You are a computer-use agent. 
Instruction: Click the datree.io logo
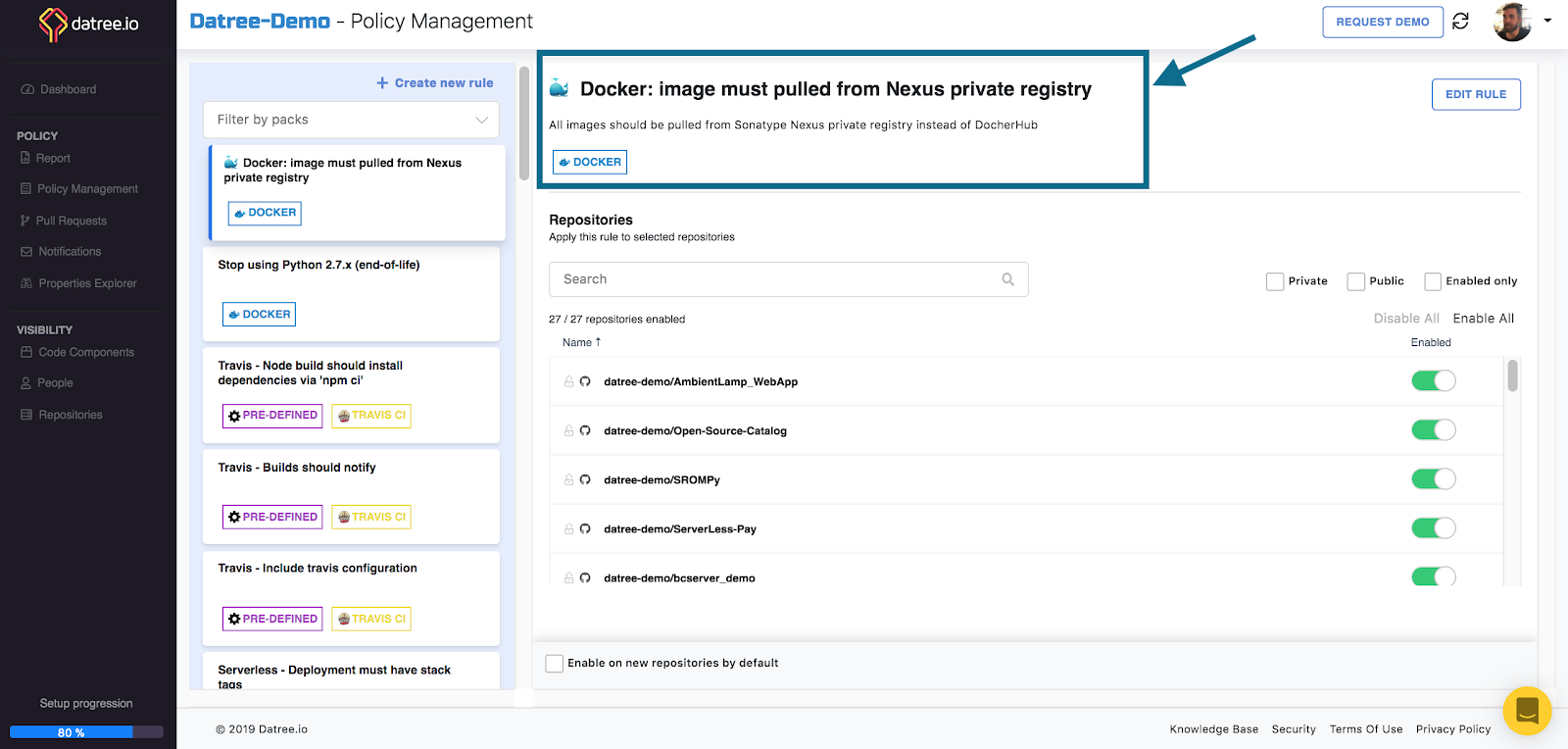88,24
